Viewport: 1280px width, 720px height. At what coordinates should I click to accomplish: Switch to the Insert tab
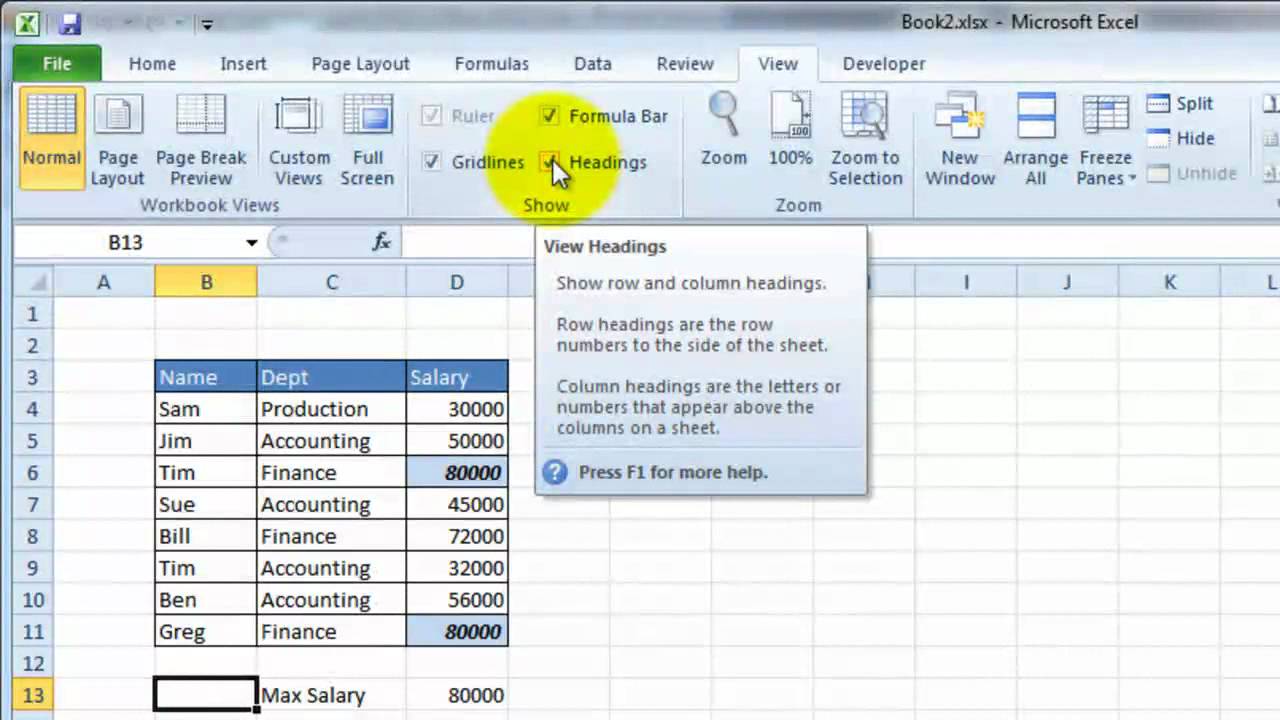(x=243, y=63)
